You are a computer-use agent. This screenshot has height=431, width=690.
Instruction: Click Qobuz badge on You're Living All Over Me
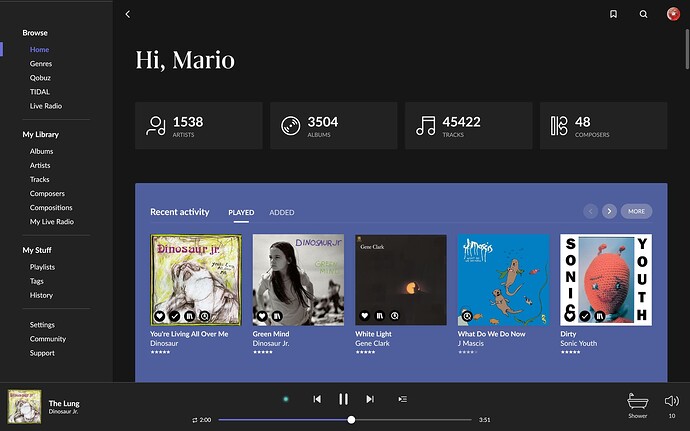tap(204, 316)
